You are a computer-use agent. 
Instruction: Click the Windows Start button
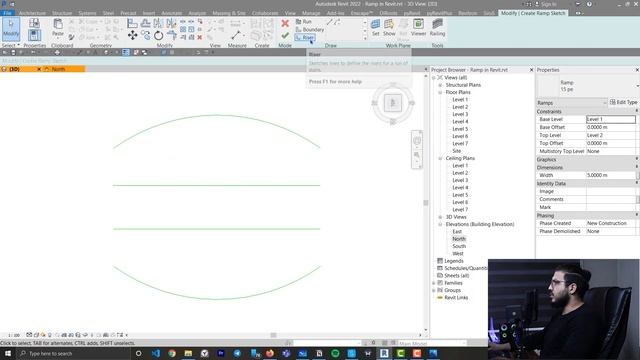[8, 353]
